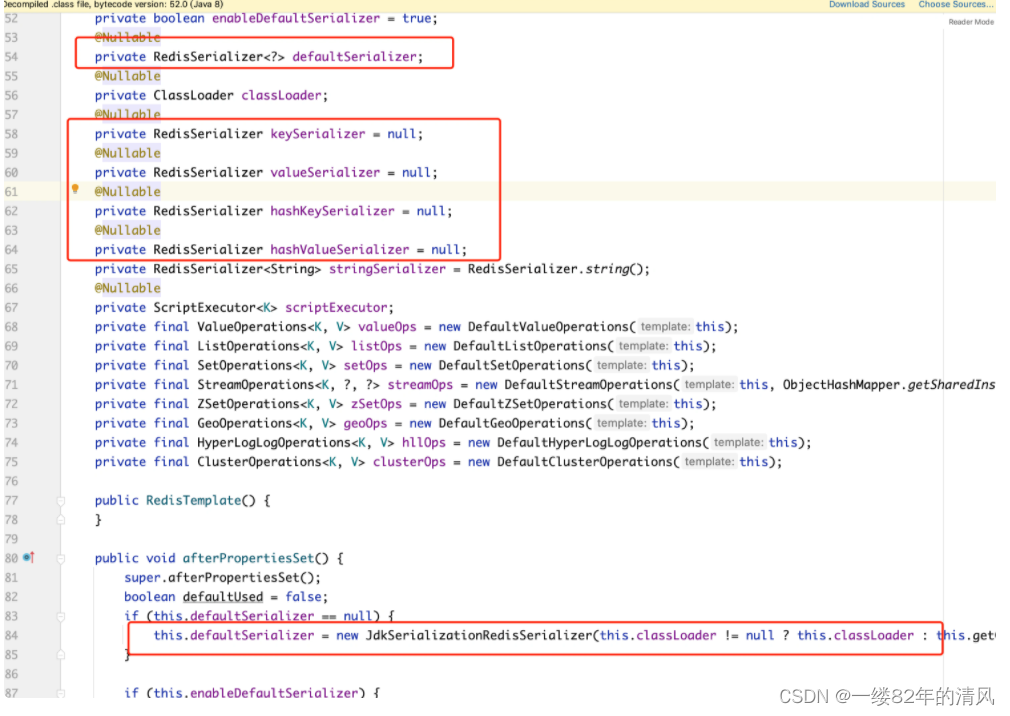Click the @Nullable annotation on line 66

click(128, 288)
